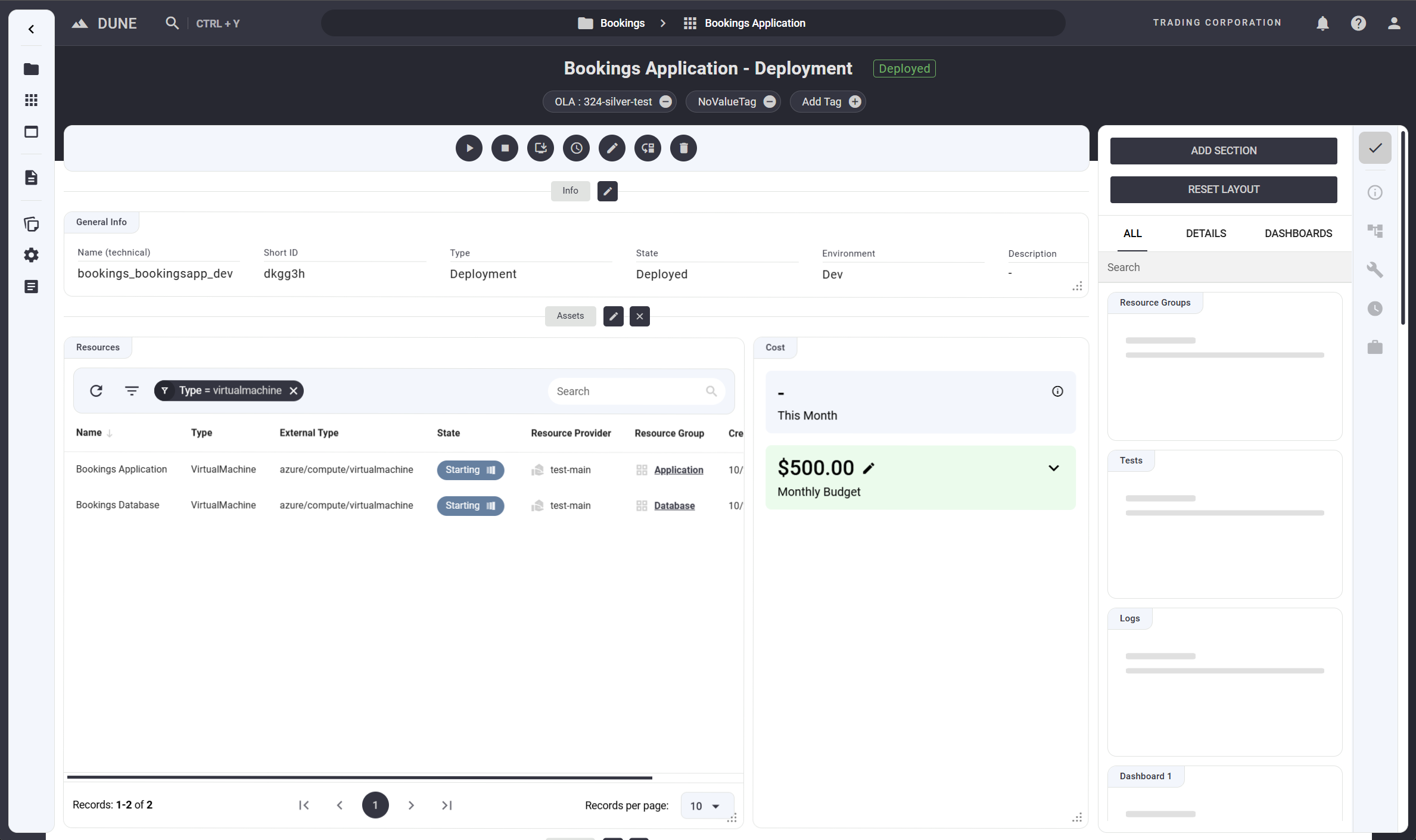The height and width of the screenshot is (840, 1416).
Task: Sort the table by Name column
Action: [89, 433]
